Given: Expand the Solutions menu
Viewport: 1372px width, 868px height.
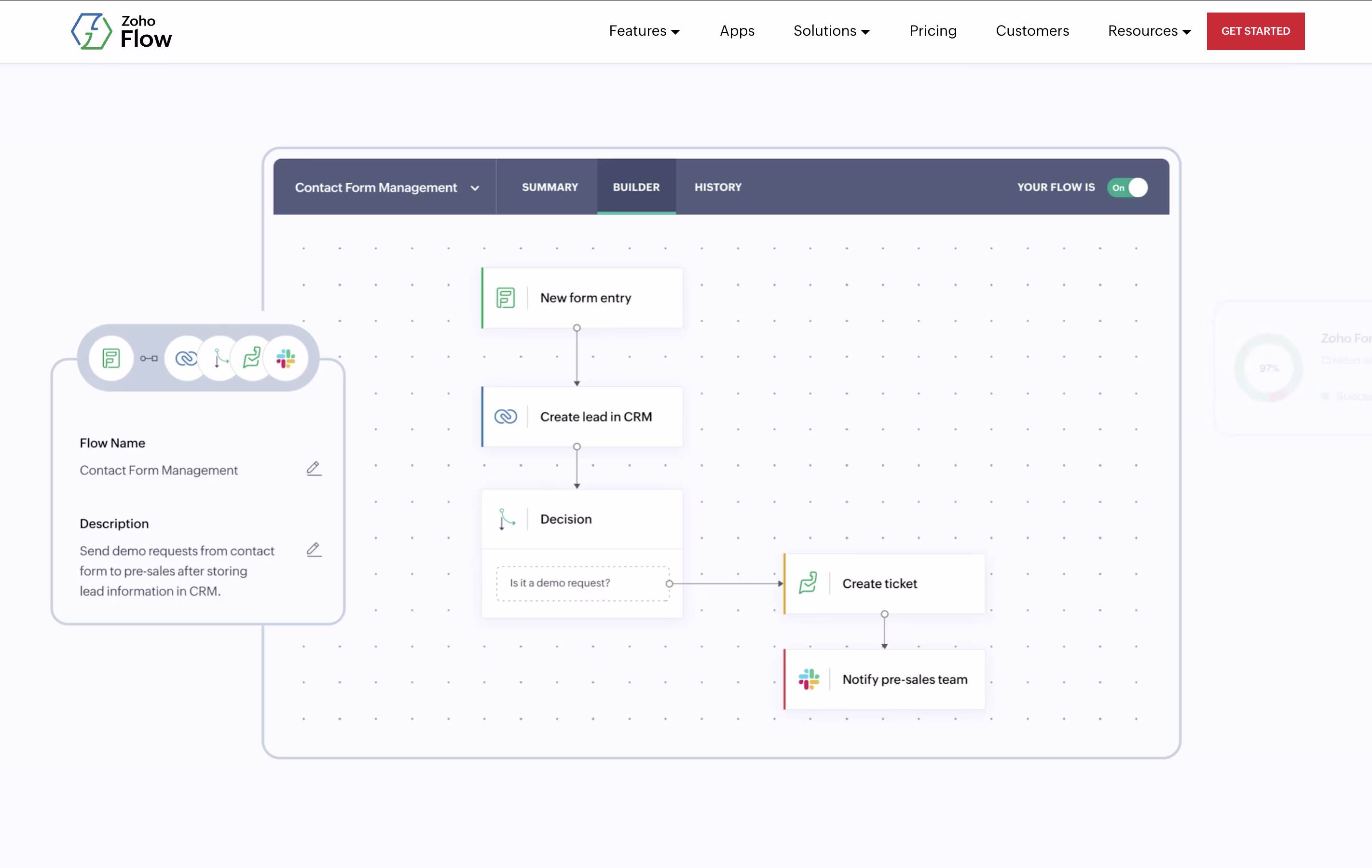Looking at the screenshot, I should click(x=831, y=31).
